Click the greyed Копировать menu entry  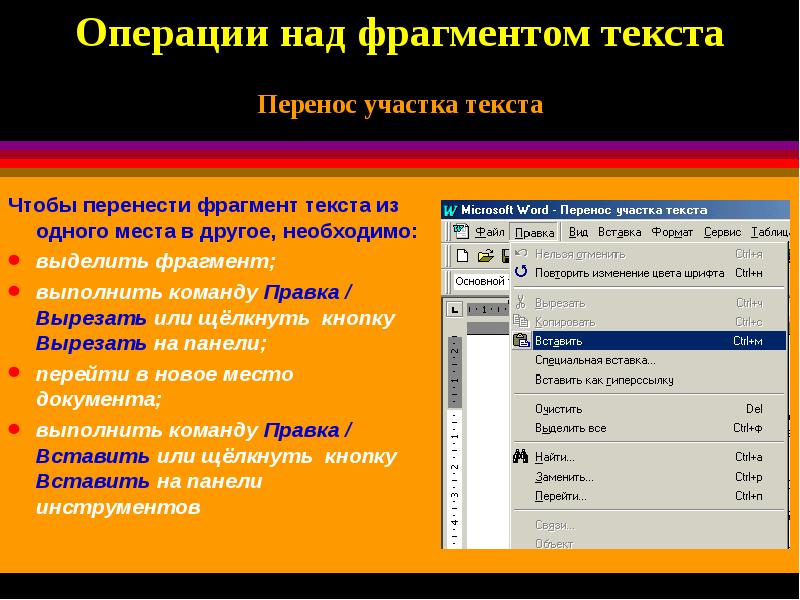(649, 322)
